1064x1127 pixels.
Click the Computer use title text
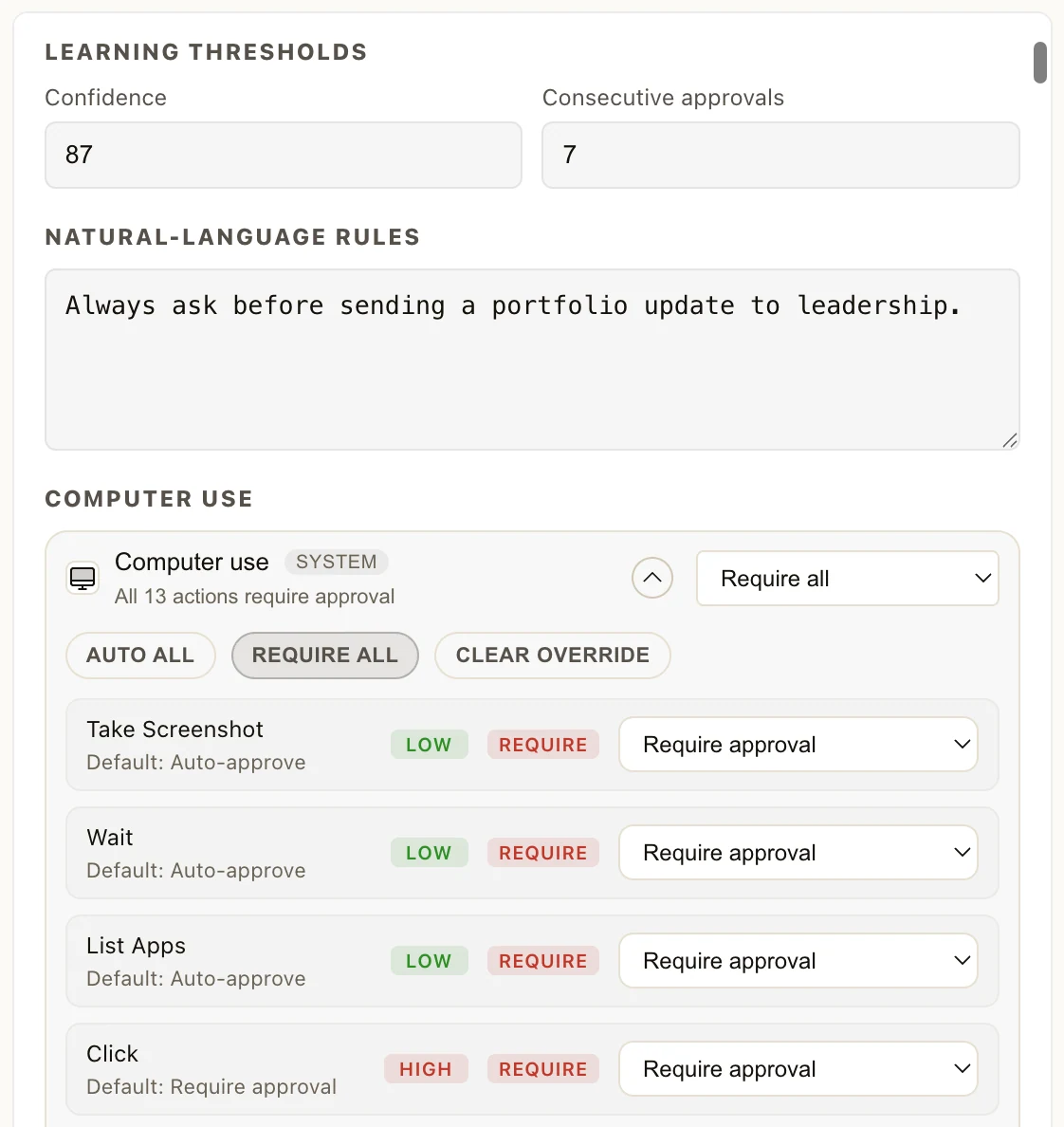(x=192, y=562)
